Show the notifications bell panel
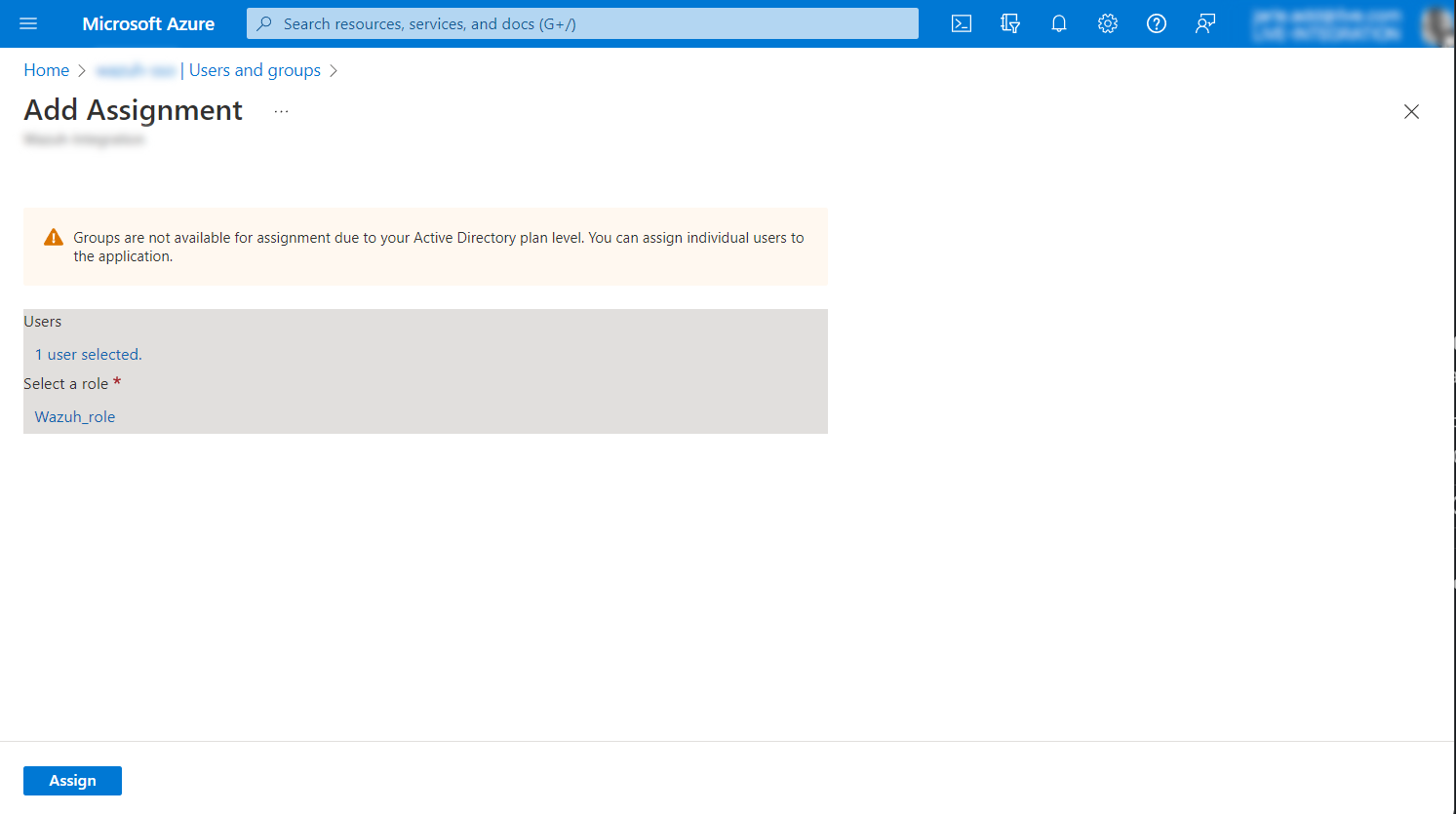The image size is (1456, 814). pyautogui.click(x=1059, y=23)
